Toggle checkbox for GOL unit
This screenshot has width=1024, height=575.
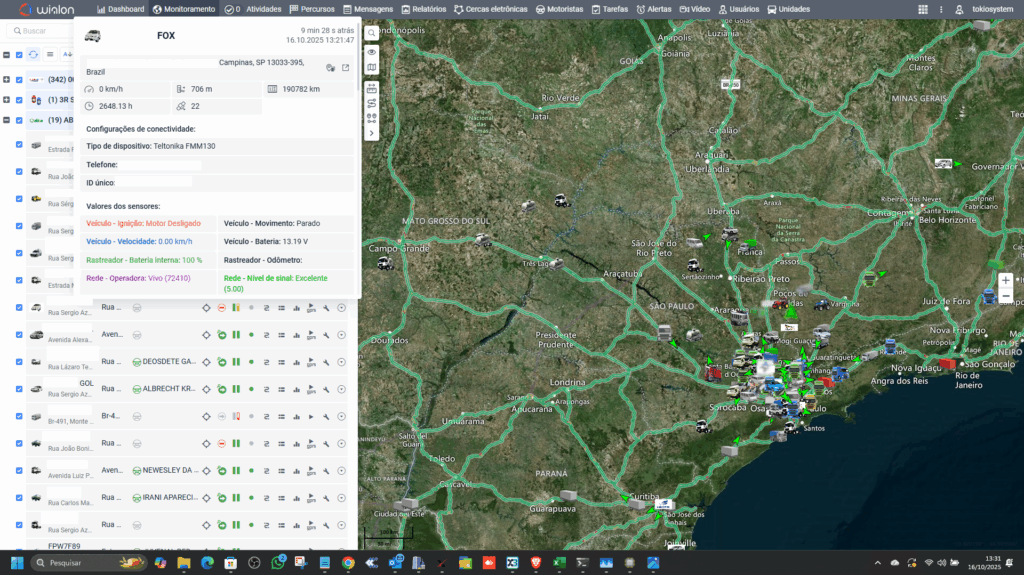[x=19, y=389]
